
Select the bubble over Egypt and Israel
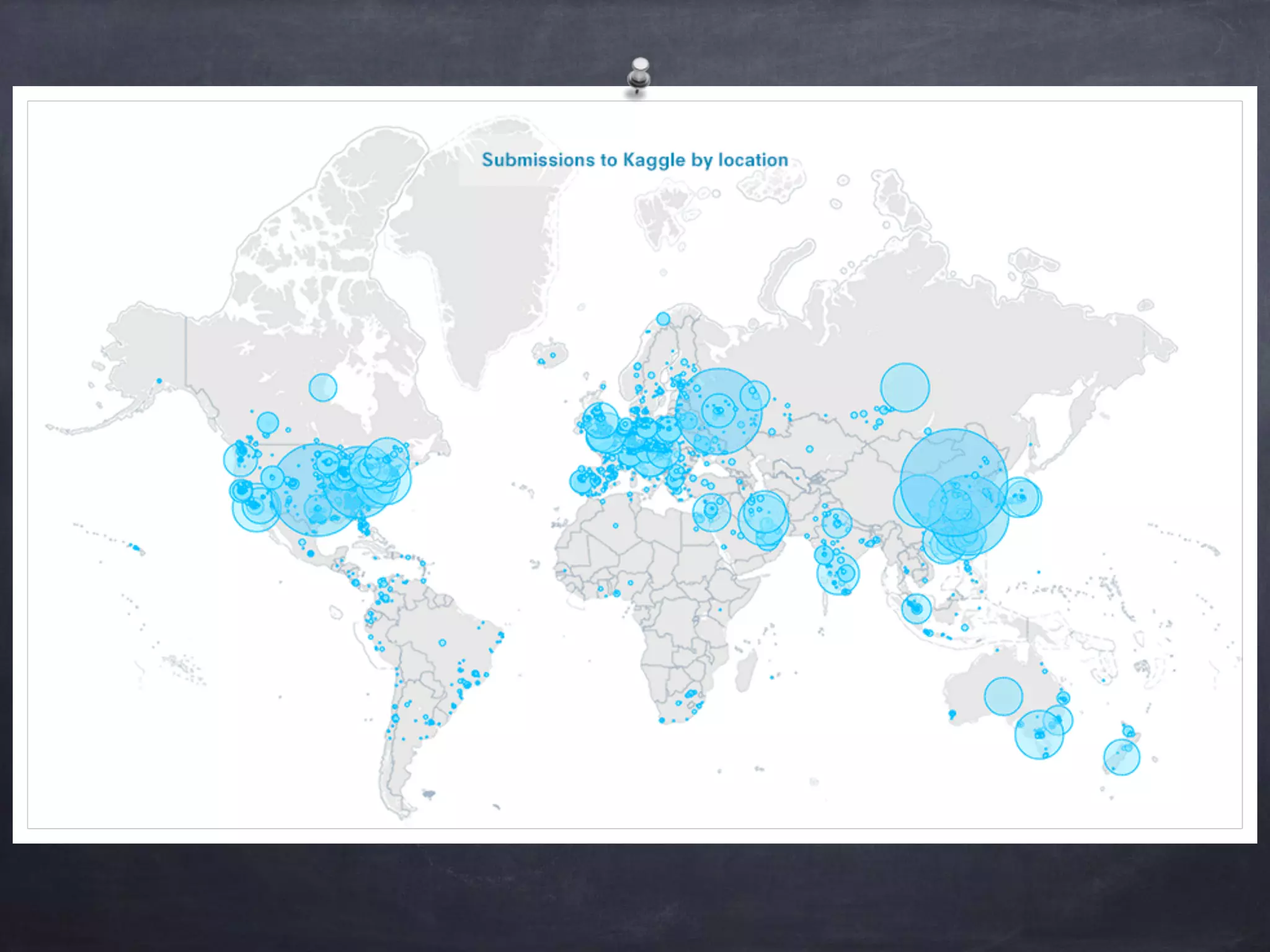[x=711, y=511]
